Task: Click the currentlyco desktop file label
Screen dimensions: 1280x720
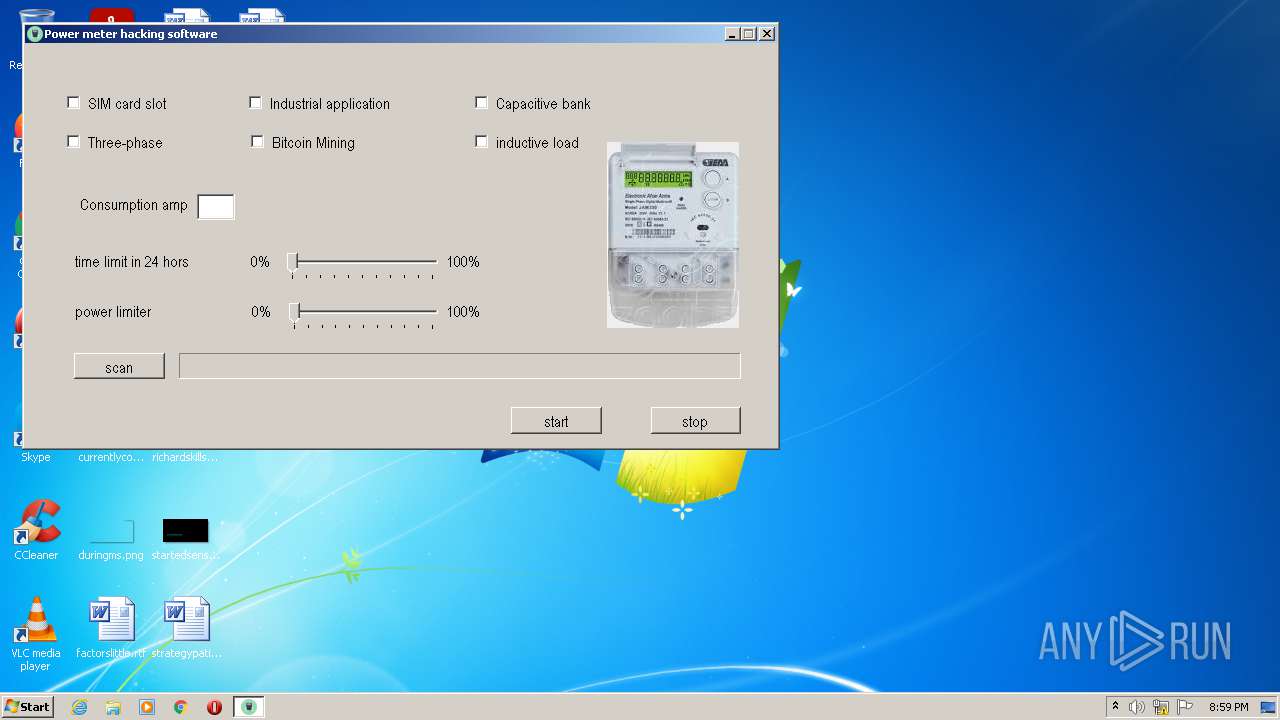Action: [111, 457]
